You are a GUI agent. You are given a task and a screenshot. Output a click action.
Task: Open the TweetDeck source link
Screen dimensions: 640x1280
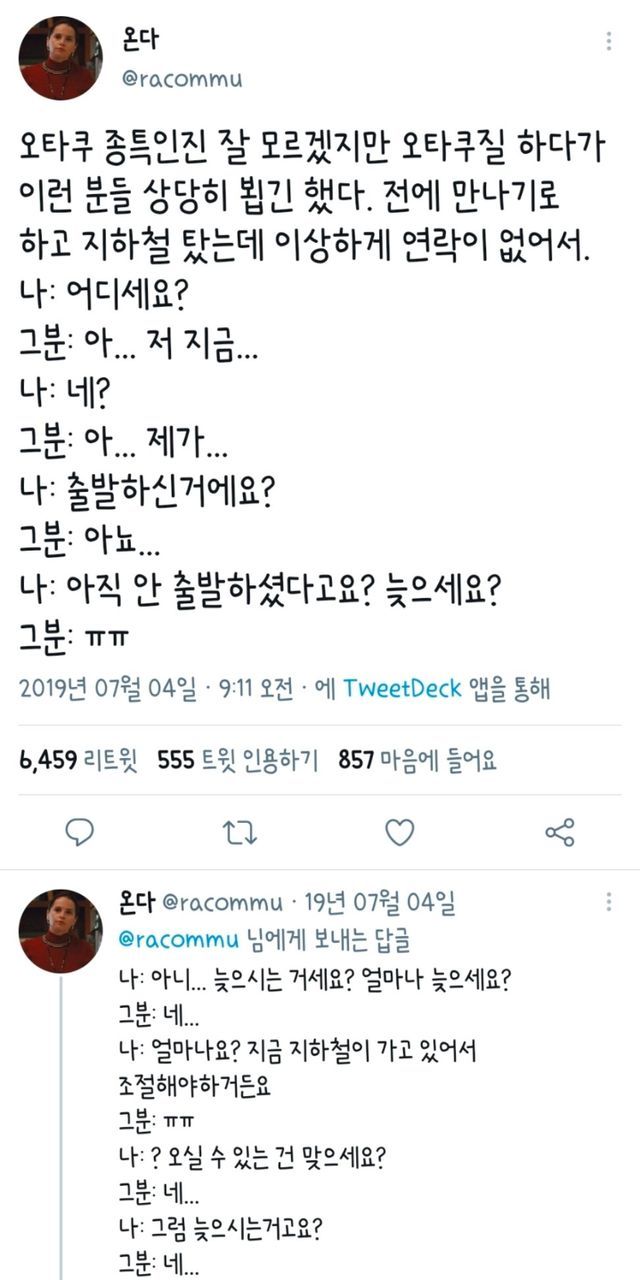(x=402, y=689)
